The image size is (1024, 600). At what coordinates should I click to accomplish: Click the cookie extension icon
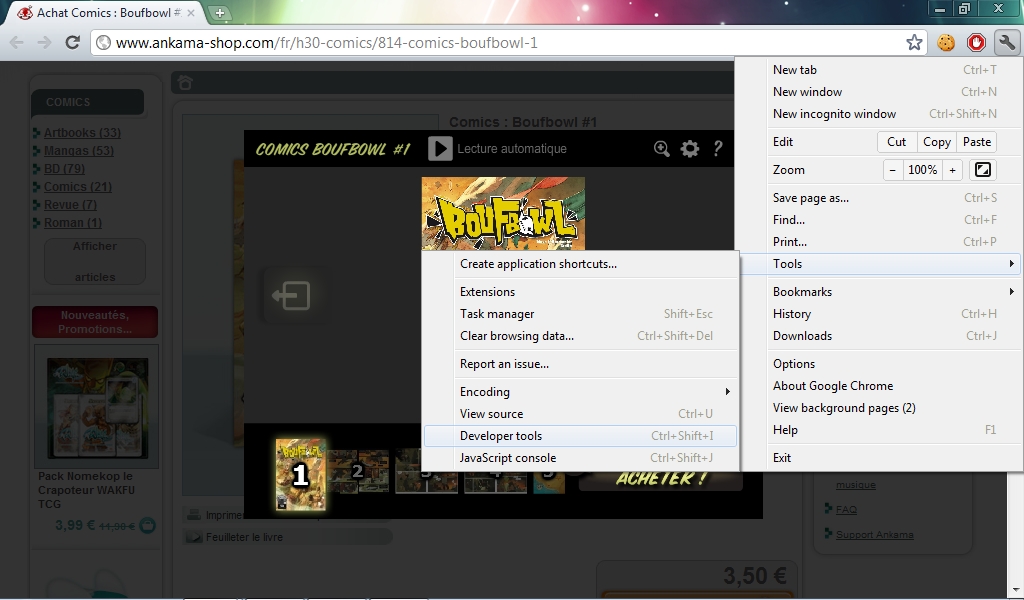946,43
